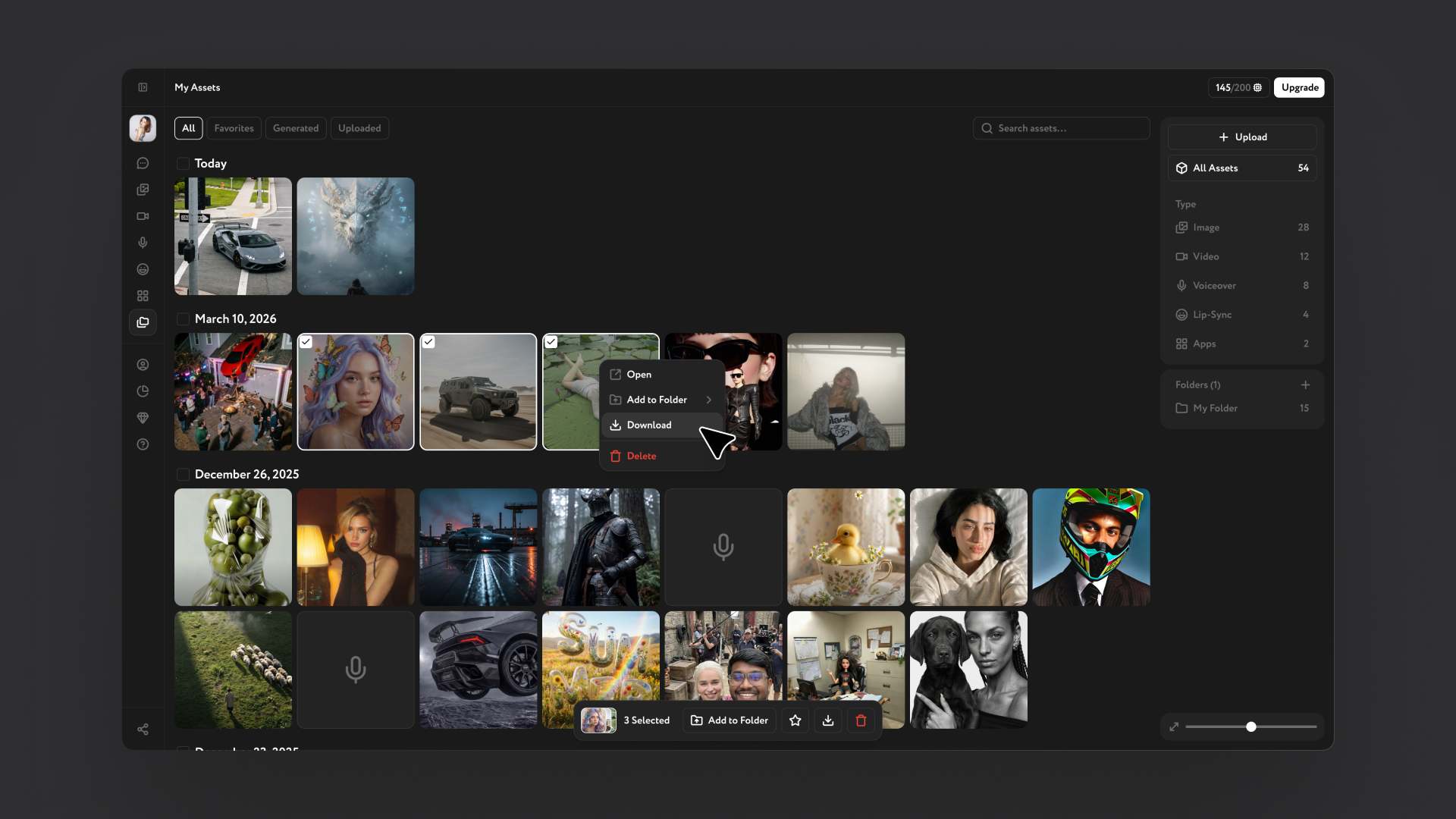Open the woman in fur coat thumbnail
Screen dimensions: 1456x819
point(846,392)
